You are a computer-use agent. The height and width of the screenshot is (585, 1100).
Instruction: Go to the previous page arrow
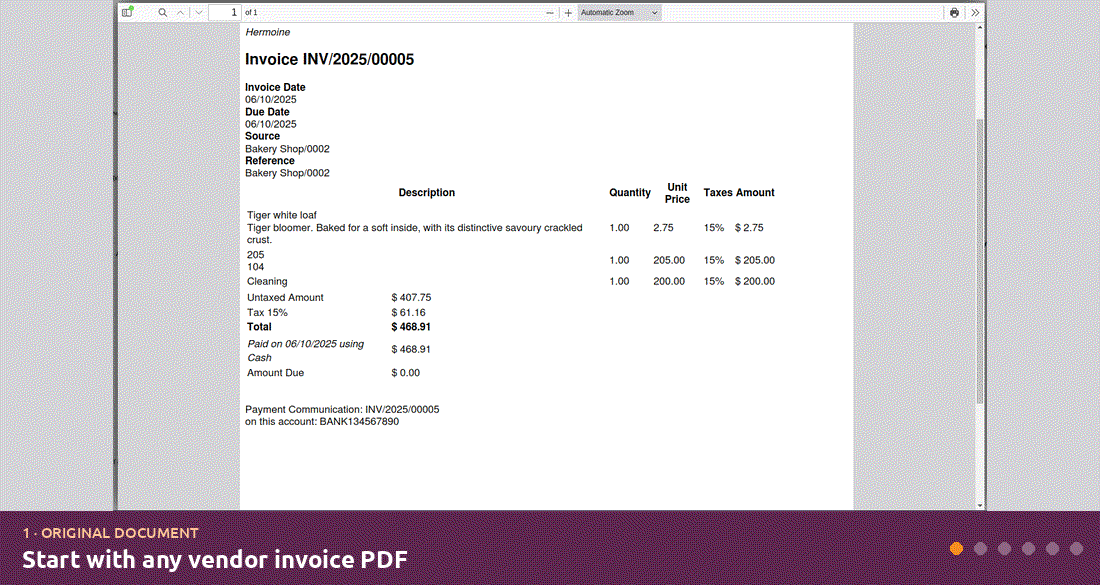180,13
